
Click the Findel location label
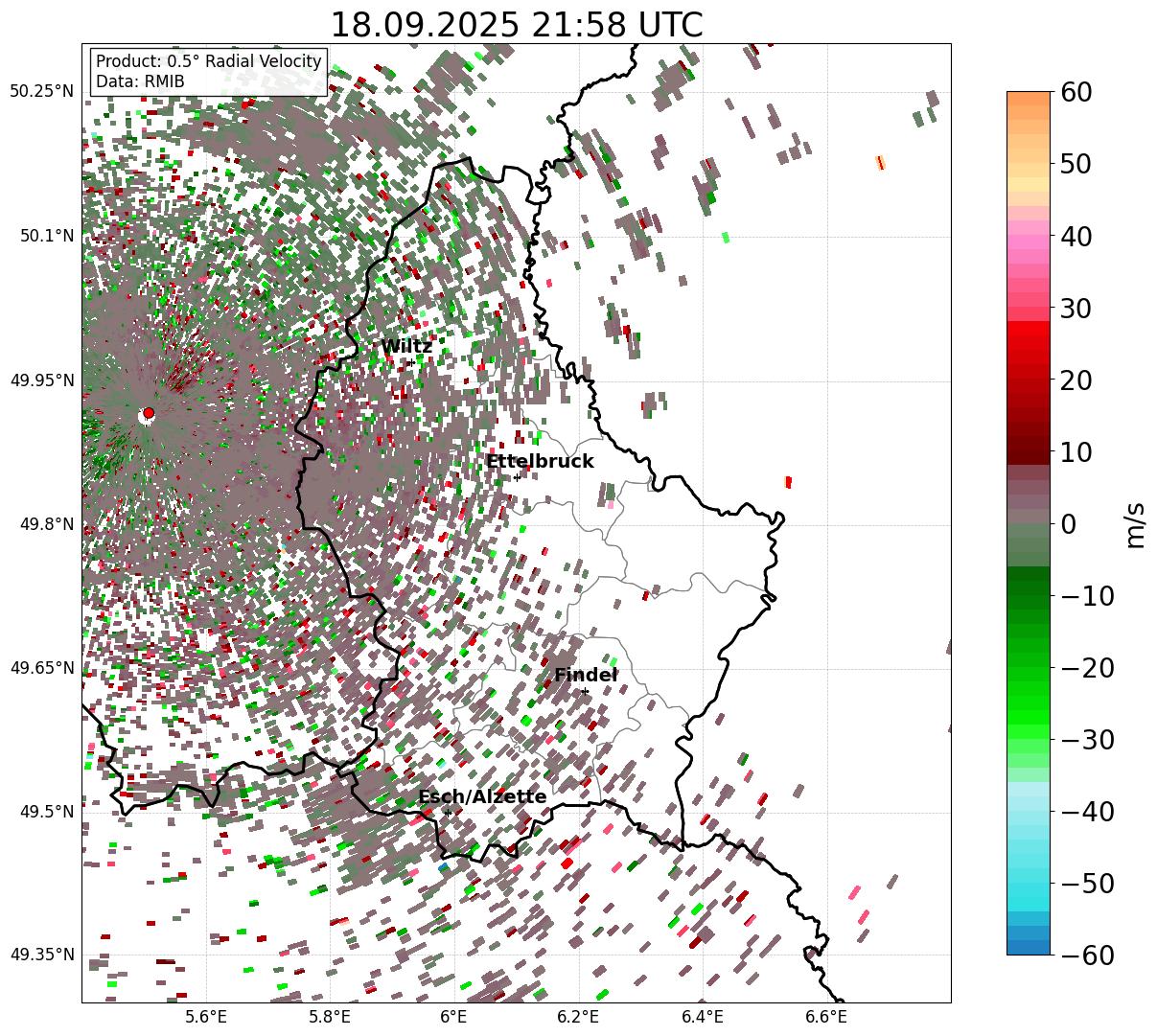(586, 675)
